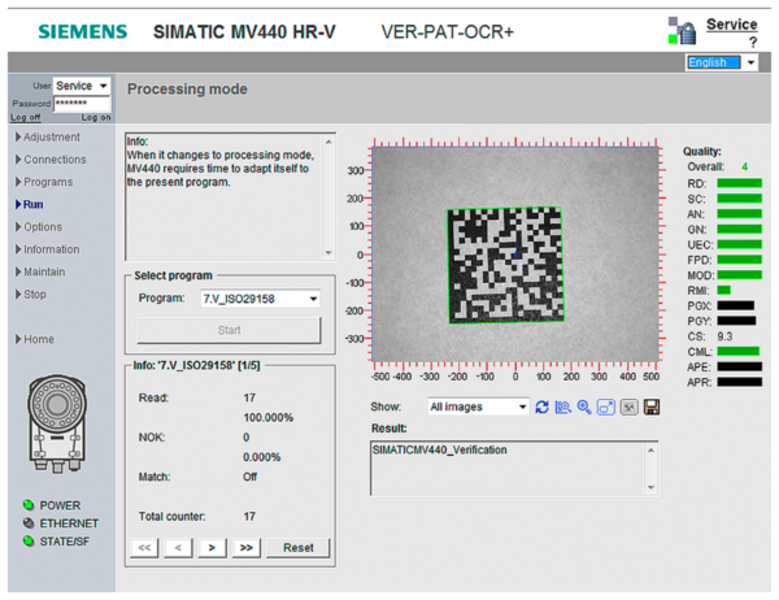This screenshot has height=600, width=779.
Task: Click the zoom region icon with chart
Action: 563,407
